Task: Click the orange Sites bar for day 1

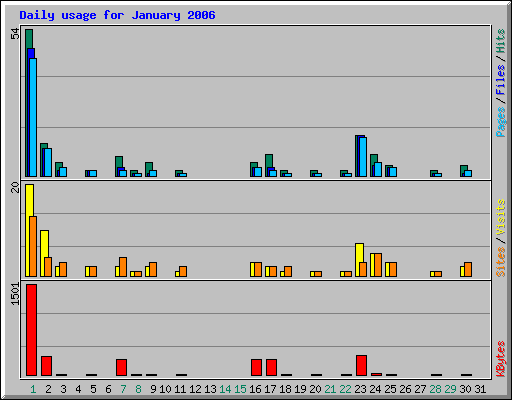Action: click(x=33, y=246)
